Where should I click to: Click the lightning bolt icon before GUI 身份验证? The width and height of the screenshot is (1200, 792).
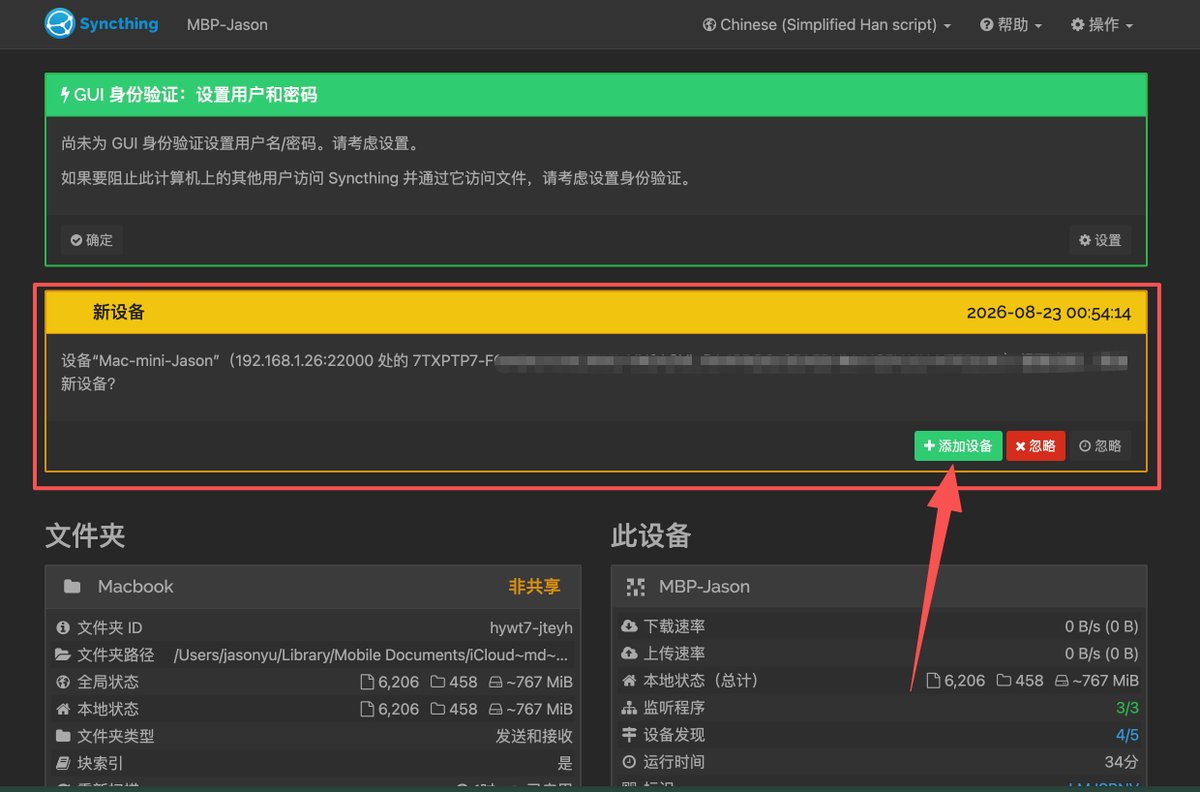tap(65, 95)
